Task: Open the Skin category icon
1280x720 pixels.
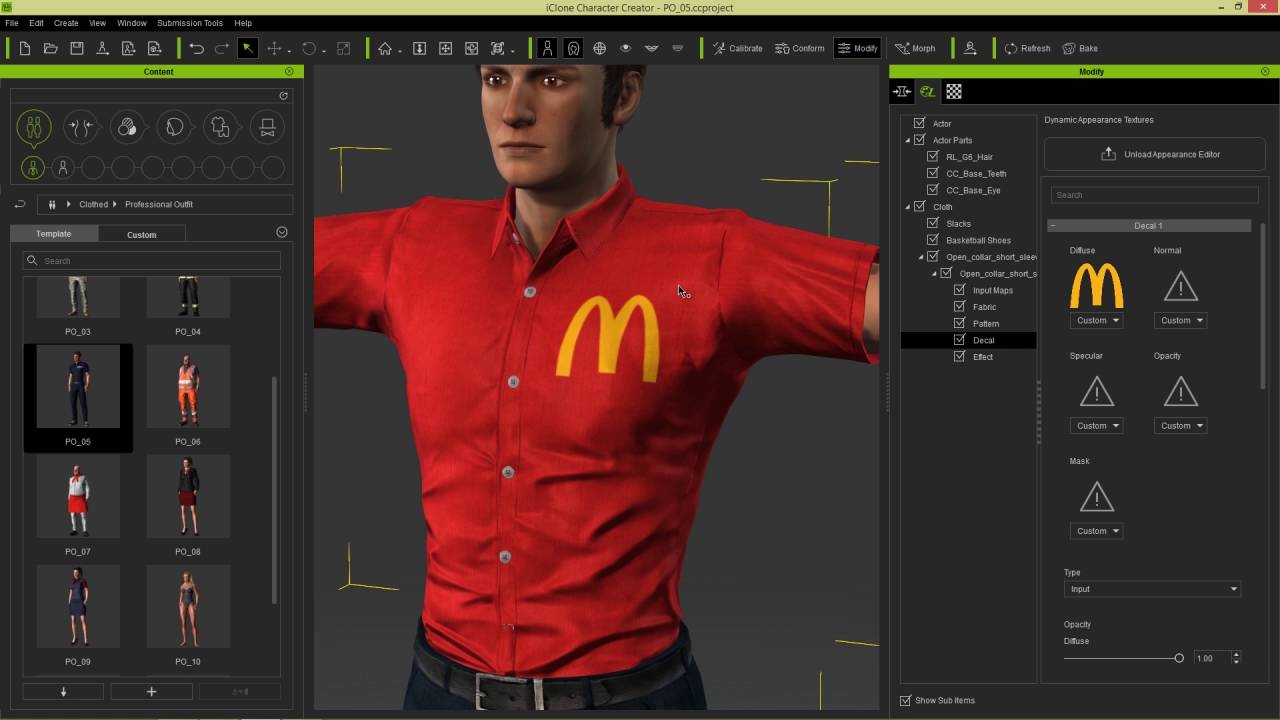Action: (126, 127)
